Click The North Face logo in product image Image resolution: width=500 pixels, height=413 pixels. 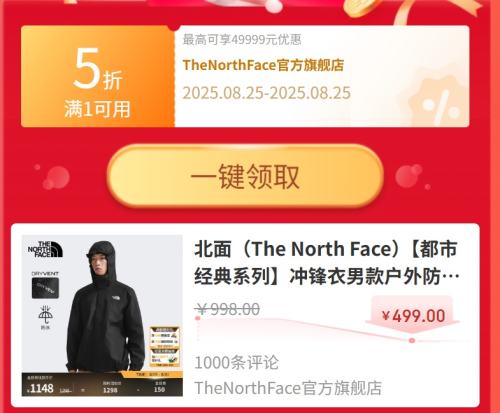coord(45,249)
